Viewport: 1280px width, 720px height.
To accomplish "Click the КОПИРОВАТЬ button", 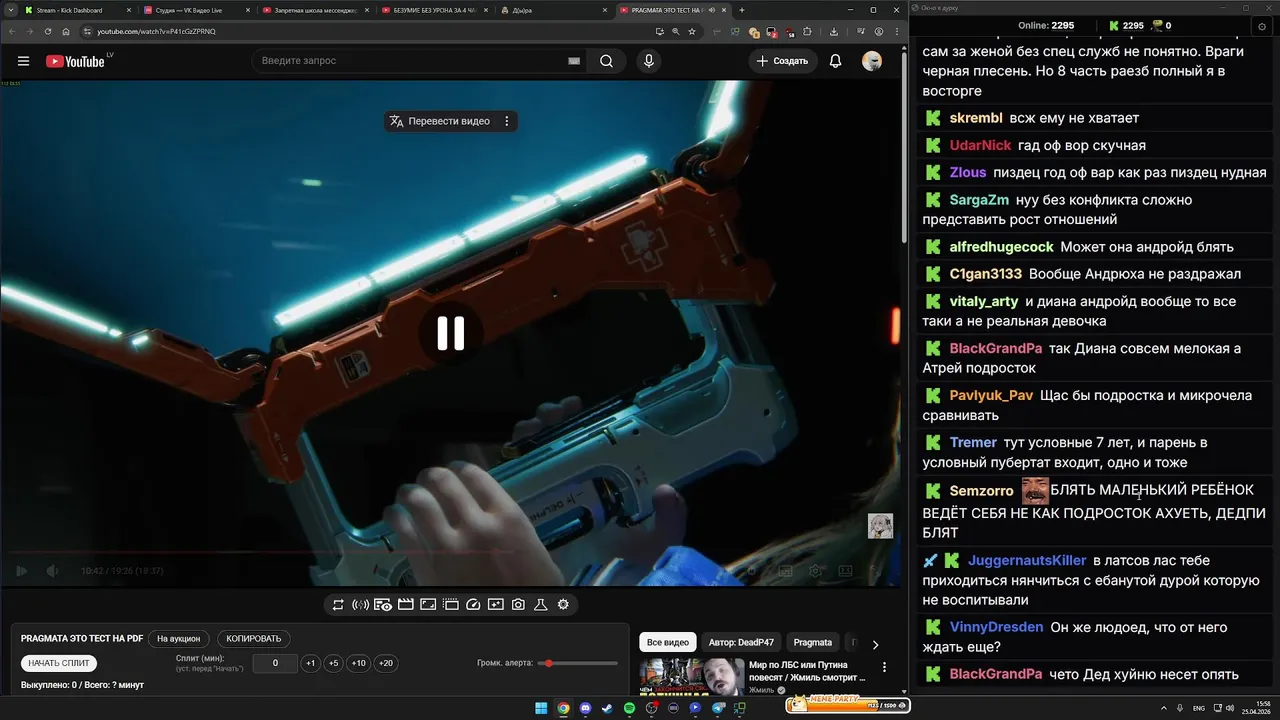I will [x=254, y=638].
